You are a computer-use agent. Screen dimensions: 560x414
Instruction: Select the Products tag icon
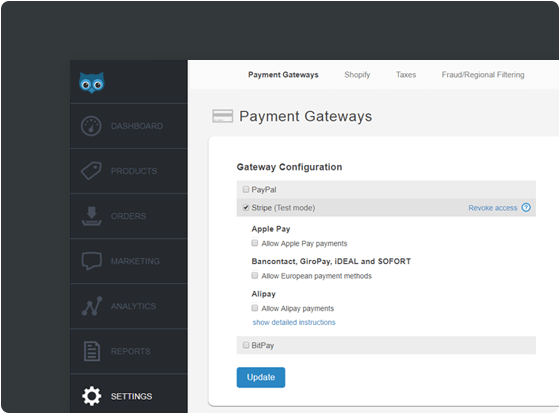click(91, 171)
